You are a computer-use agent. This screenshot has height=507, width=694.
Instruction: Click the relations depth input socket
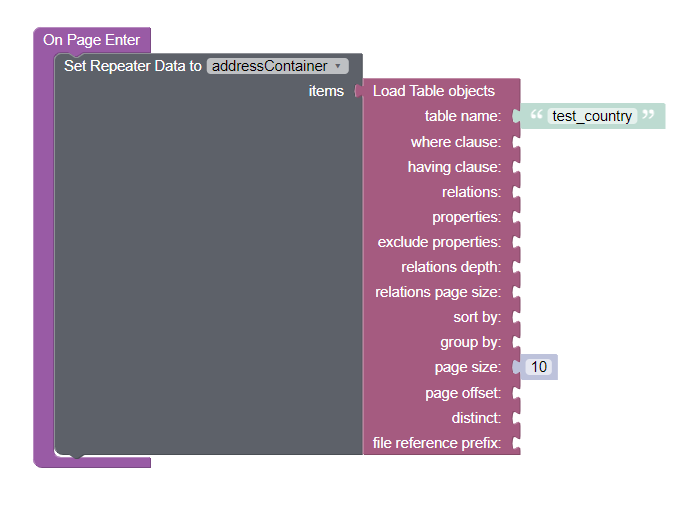tap(516, 267)
